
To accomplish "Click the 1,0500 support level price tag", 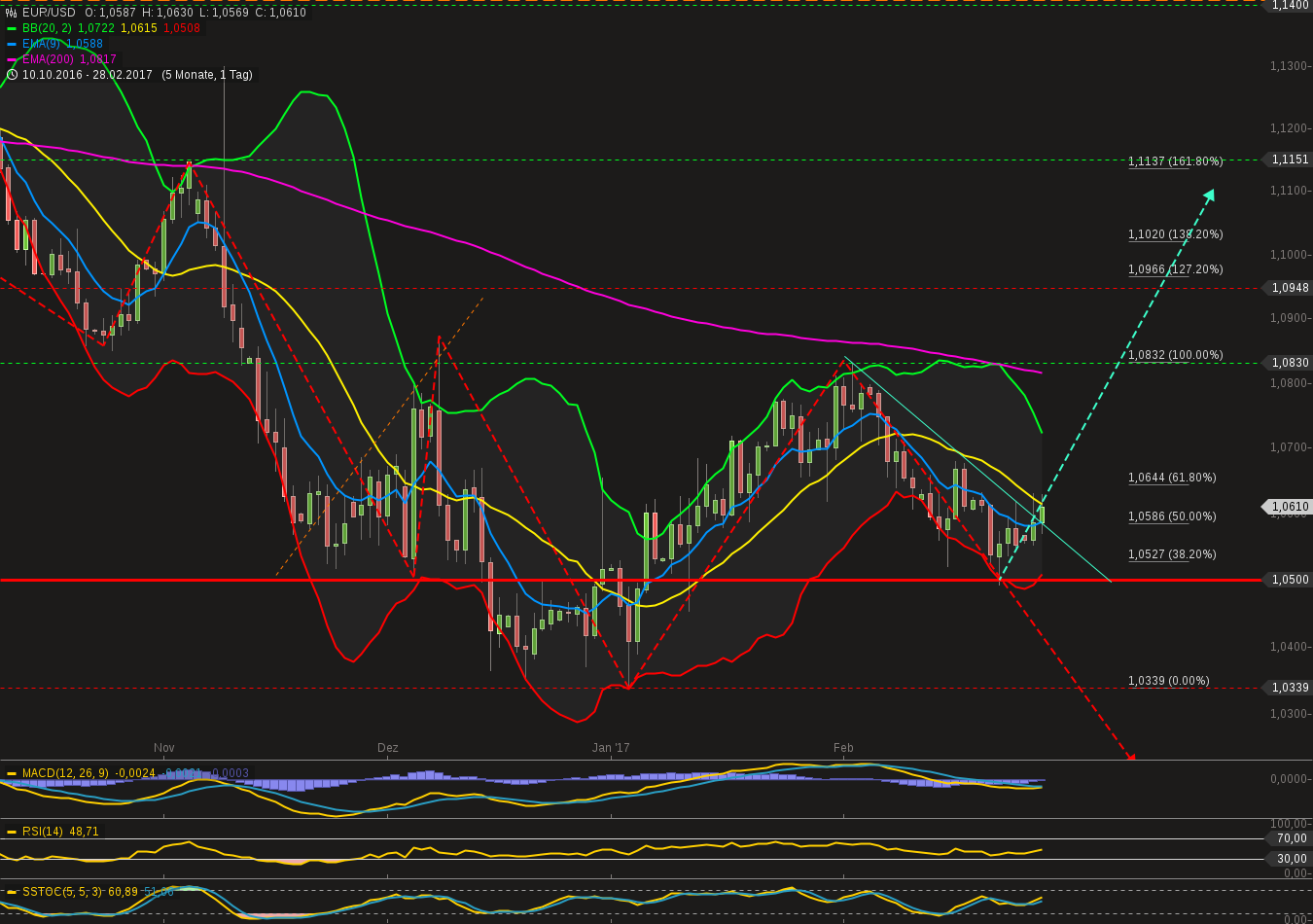I will pos(1289,580).
